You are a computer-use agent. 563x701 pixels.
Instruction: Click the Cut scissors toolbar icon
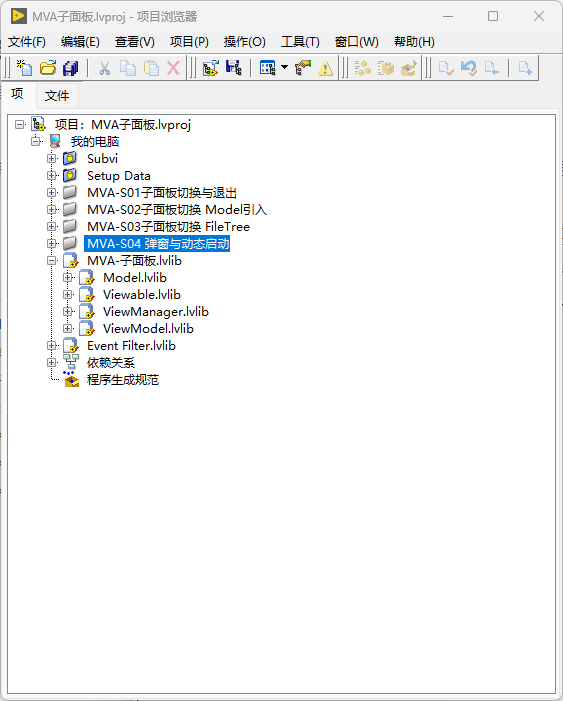coord(105,68)
